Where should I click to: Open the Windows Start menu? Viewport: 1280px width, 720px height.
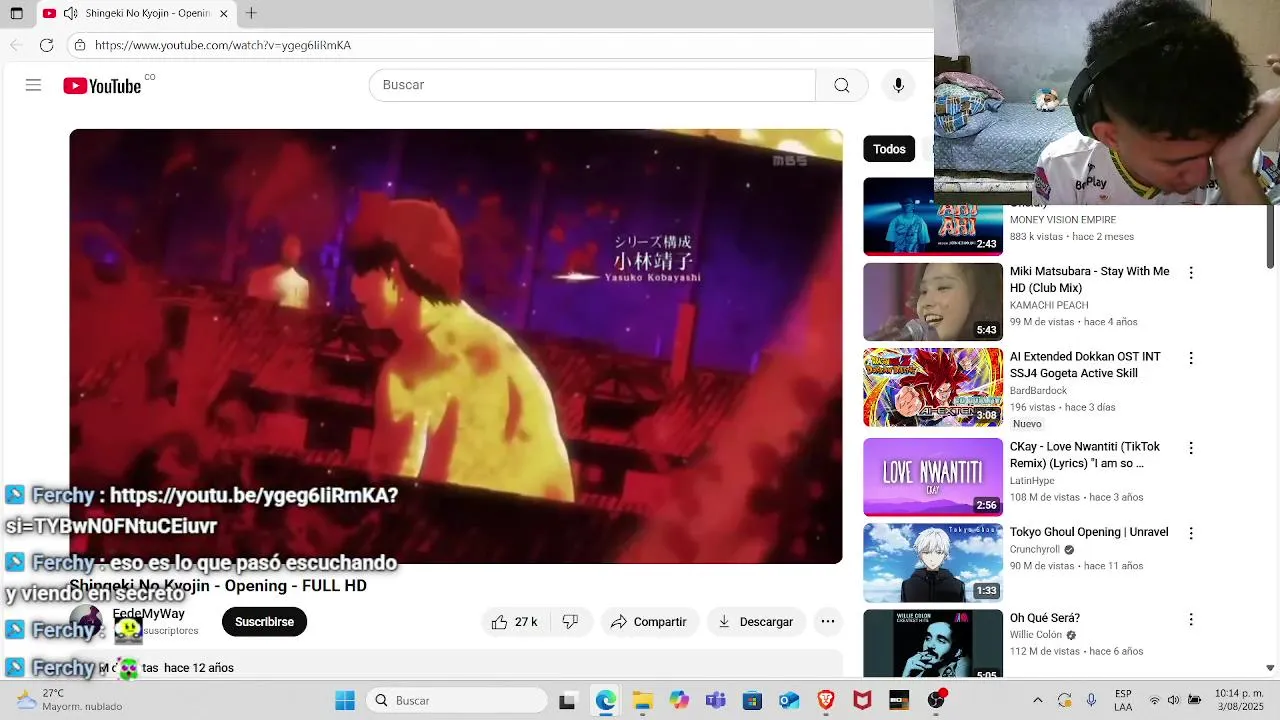pos(345,701)
